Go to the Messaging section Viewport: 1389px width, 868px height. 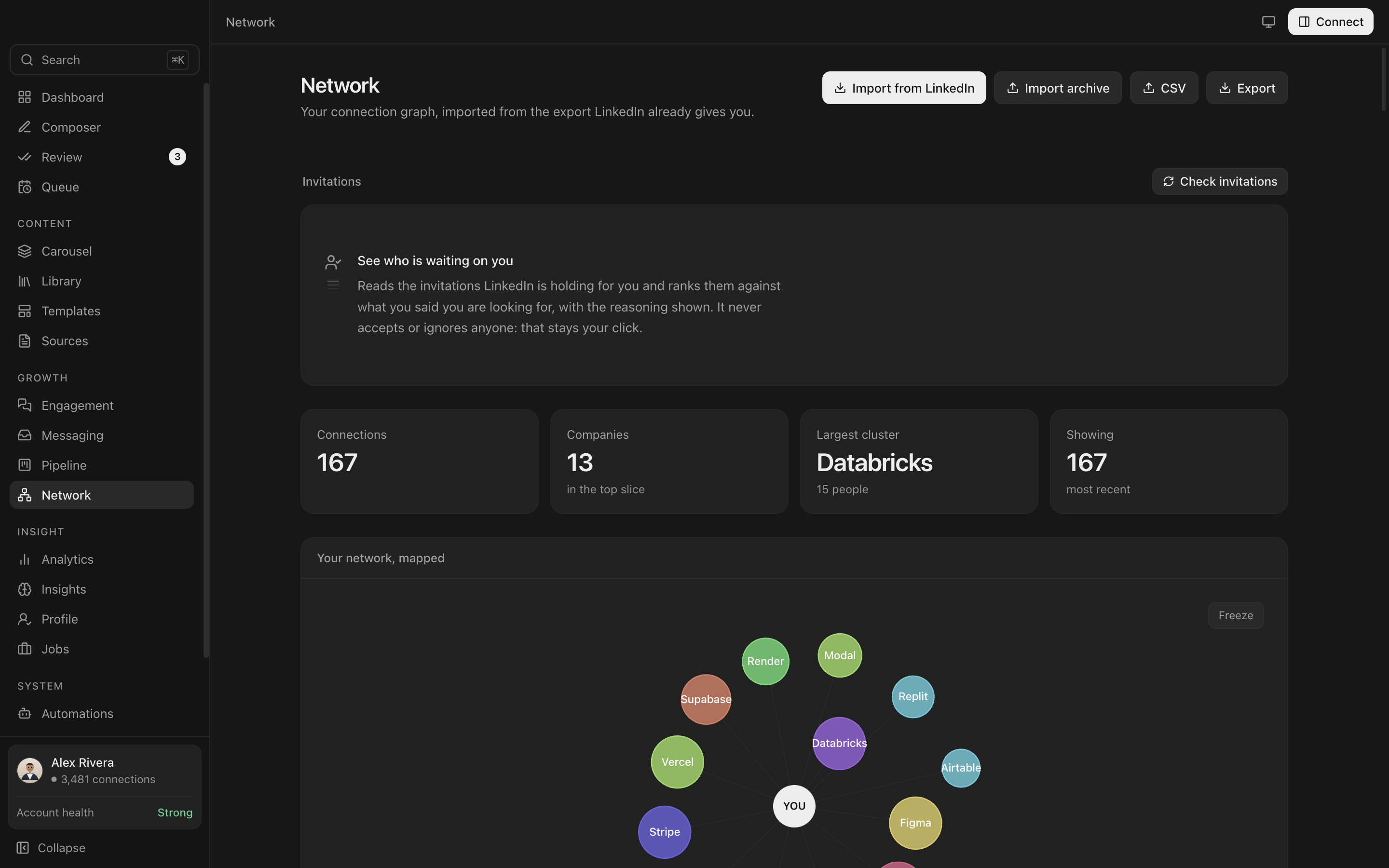102,435
